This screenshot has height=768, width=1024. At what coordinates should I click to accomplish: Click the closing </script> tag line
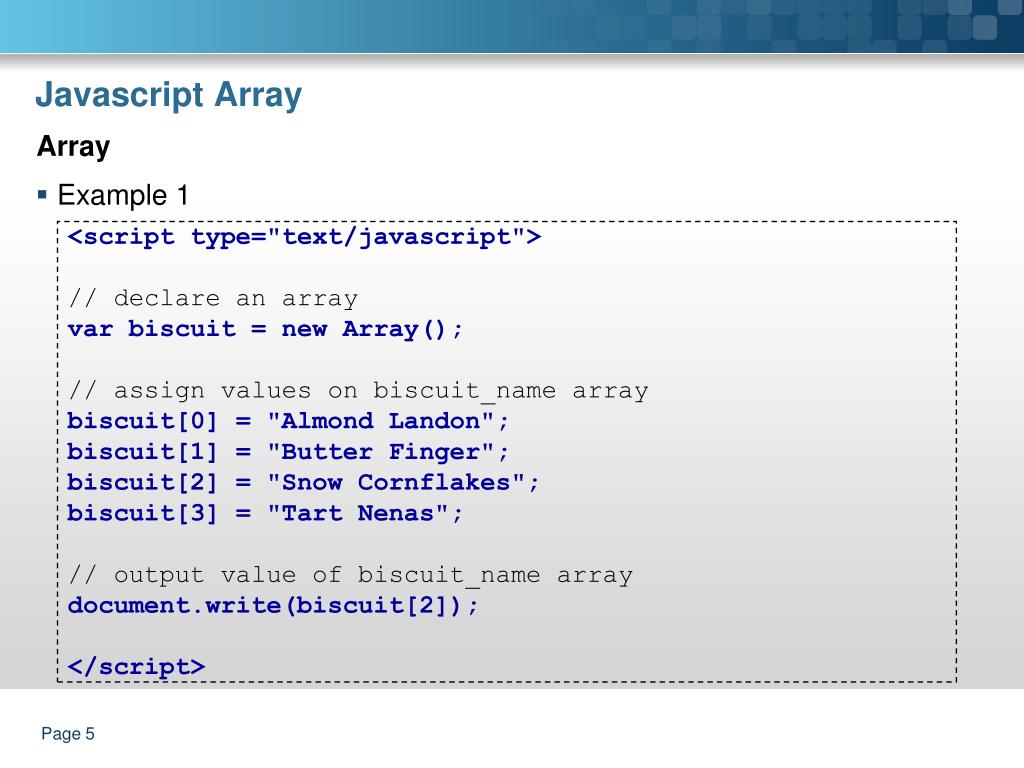(x=136, y=667)
